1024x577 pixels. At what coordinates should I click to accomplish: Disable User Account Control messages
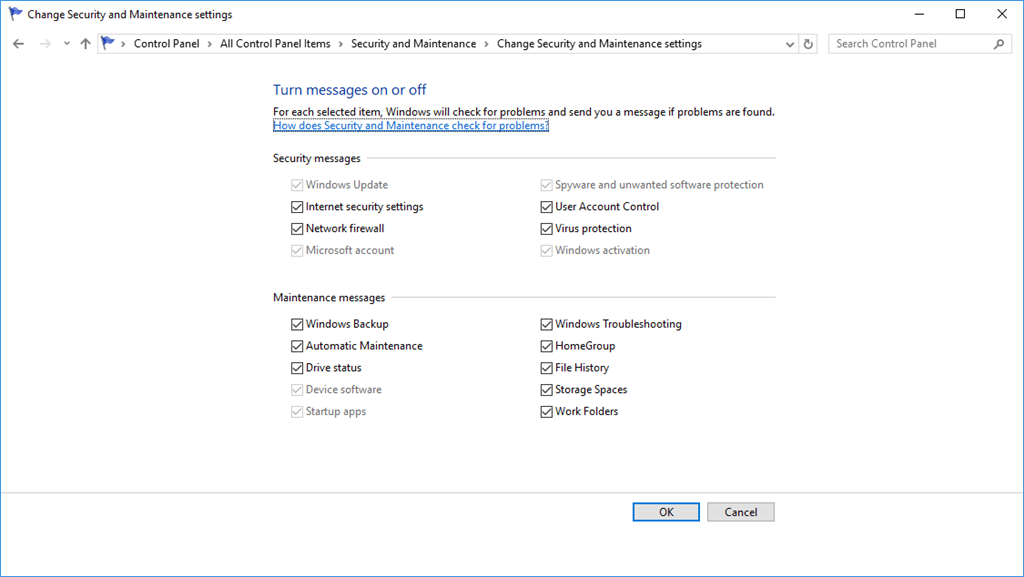(x=546, y=207)
